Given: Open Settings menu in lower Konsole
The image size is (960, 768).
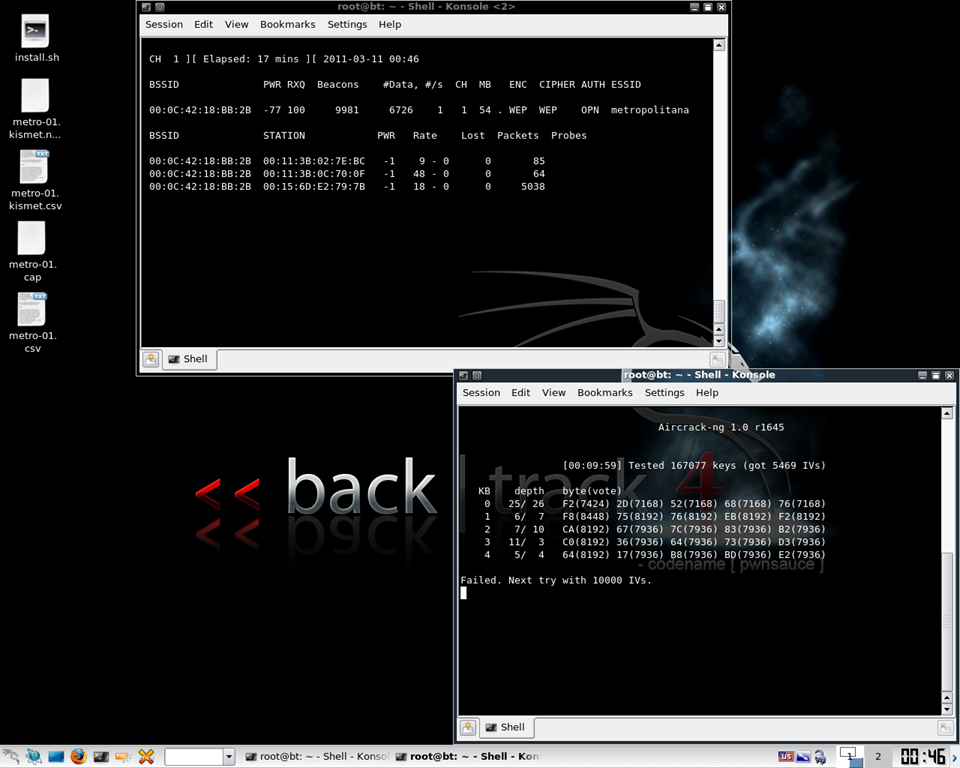Looking at the screenshot, I should pyautogui.click(x=664, y=393).
